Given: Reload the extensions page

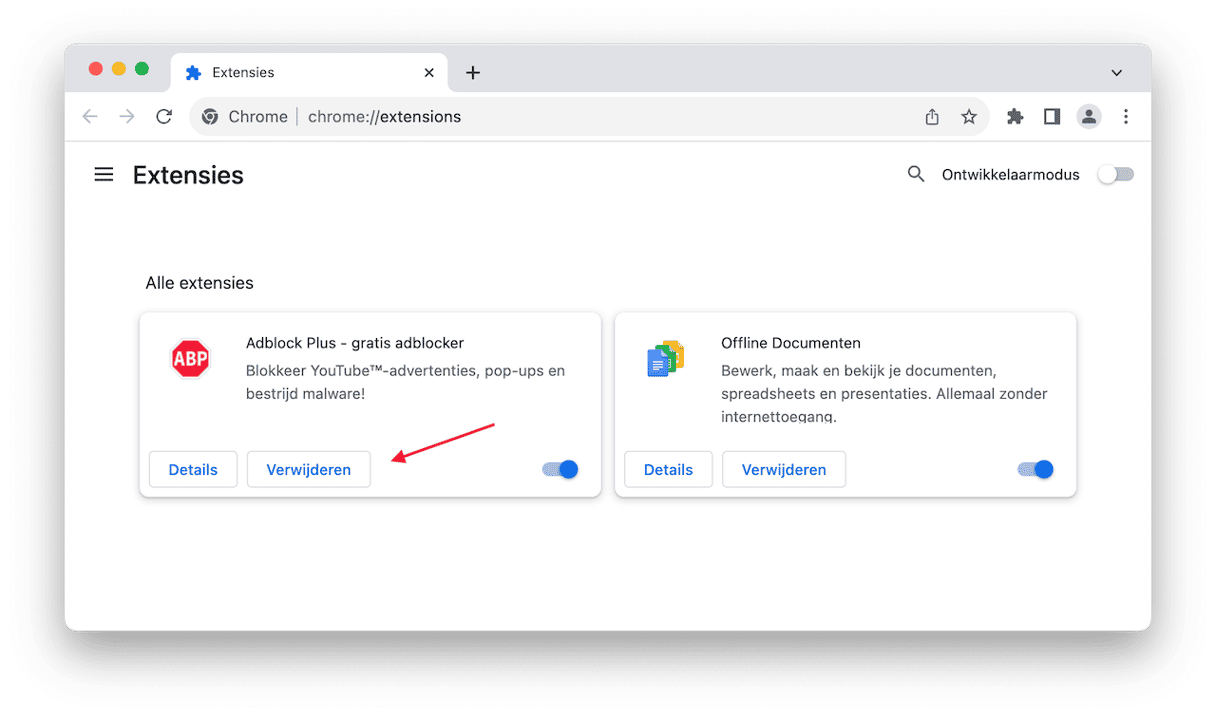Looking at the screenshot, I should 164,117.
